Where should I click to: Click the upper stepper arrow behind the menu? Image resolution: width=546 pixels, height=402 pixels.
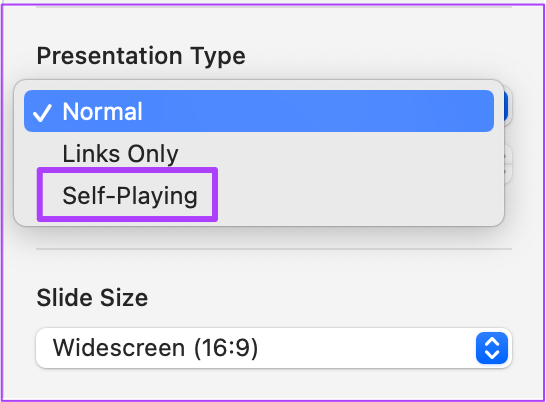point(507,155)
